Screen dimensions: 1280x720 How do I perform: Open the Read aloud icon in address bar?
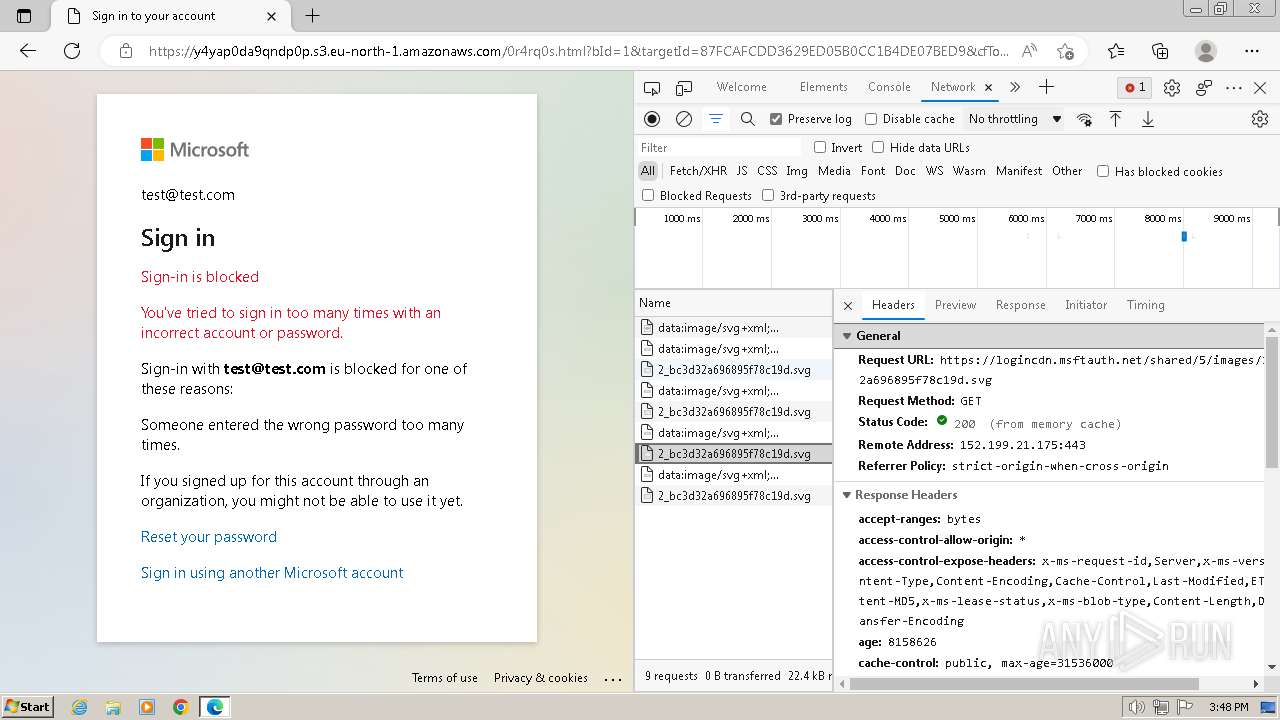point(1029,51)
